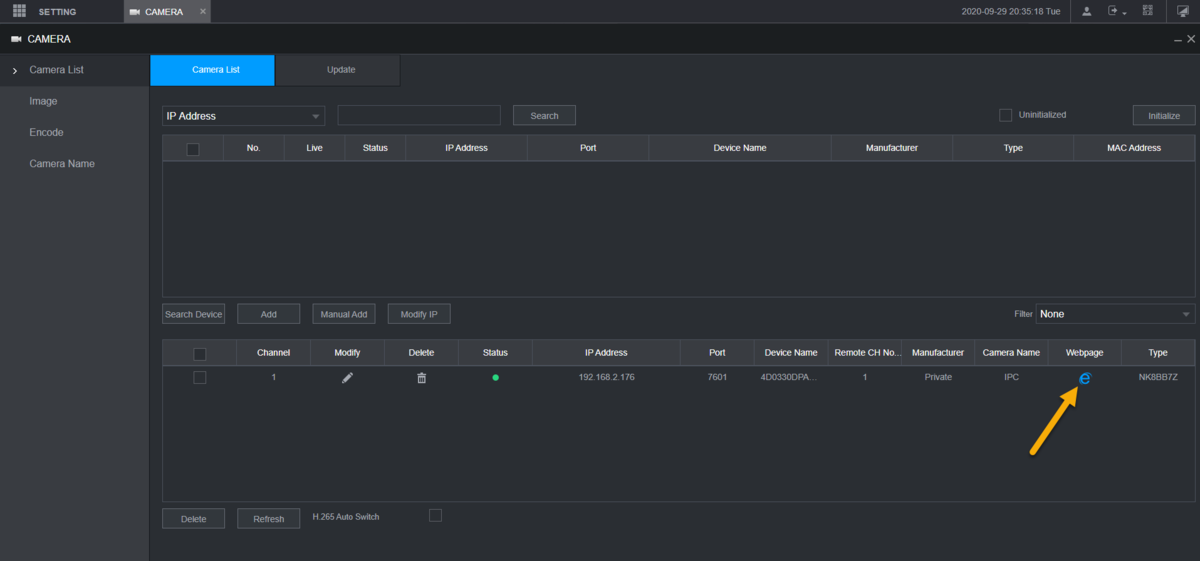Click the user account icon in the top bar
Viewport: 1200px width, 561px height.
click(1086, 11)
